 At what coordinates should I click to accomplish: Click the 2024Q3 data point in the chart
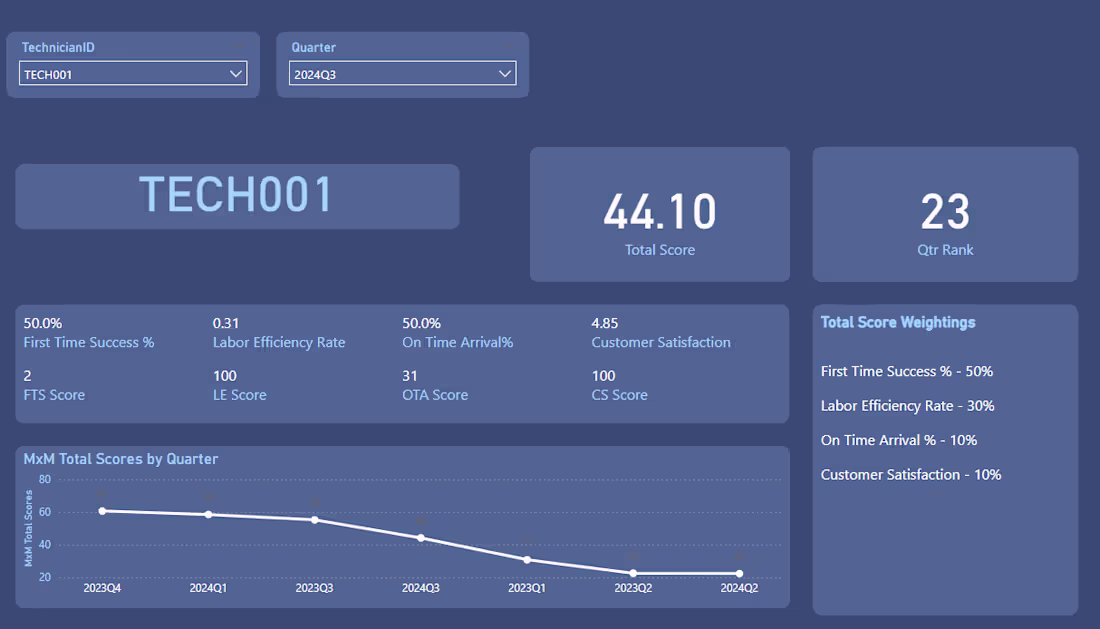421,537
